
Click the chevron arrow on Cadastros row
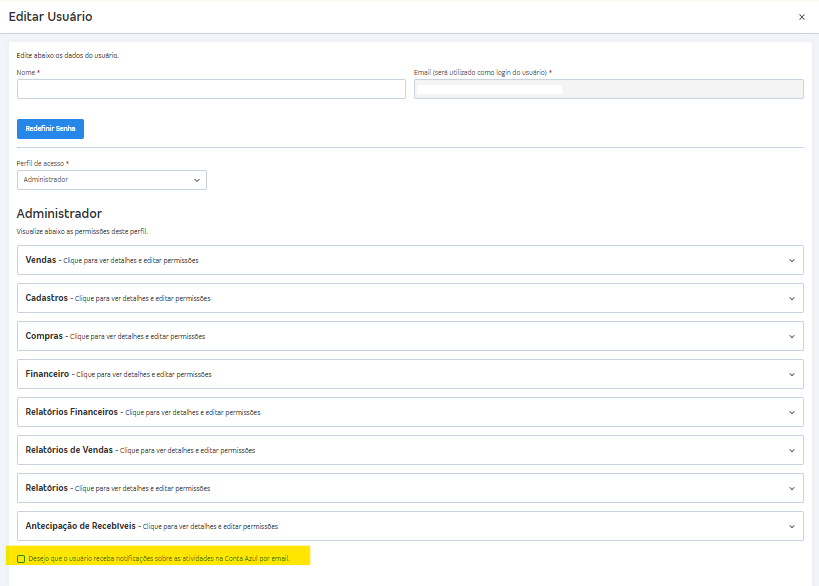(x=792, y=298)
